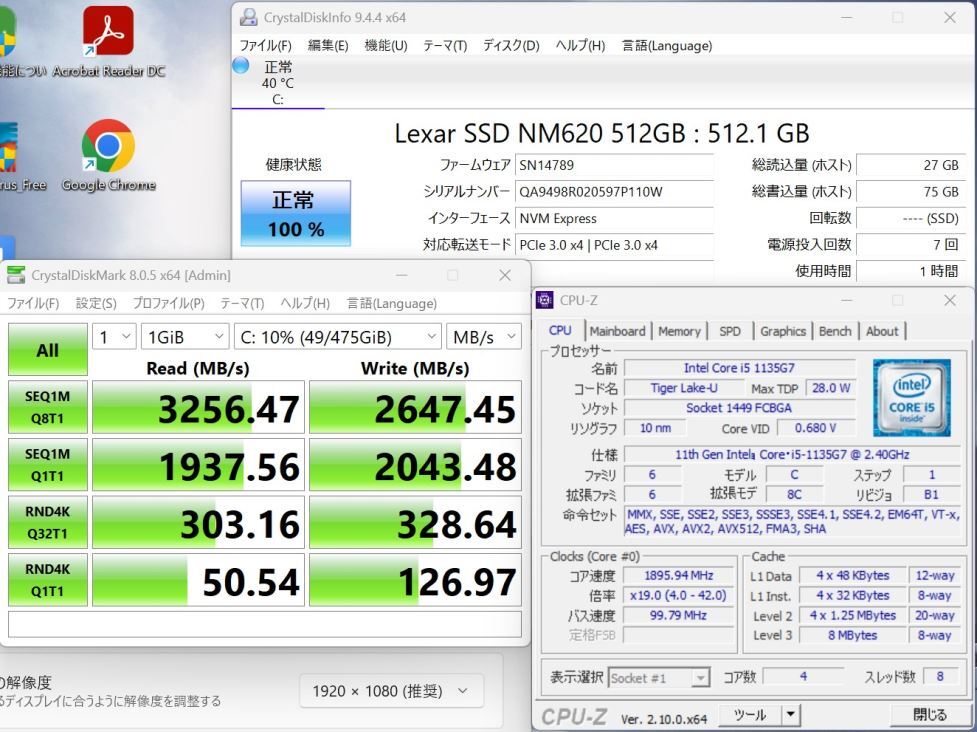This screenshot has height=732, width=977.
Task: Click the blue C: drive health icon in CrystalDiskInfo
Action: [x=239, y=65]
